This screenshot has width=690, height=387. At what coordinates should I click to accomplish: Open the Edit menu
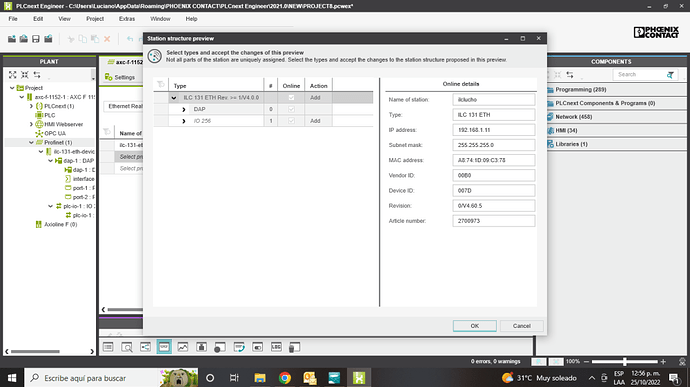click(x=38, y=19)
